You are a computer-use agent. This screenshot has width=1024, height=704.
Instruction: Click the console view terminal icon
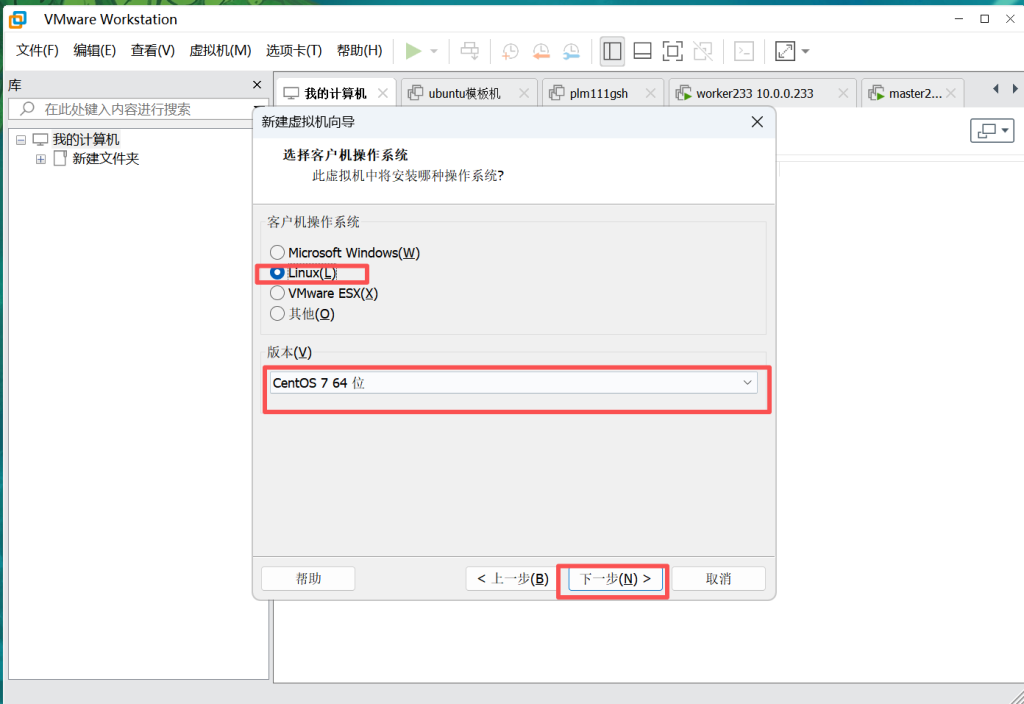[744, 51]
